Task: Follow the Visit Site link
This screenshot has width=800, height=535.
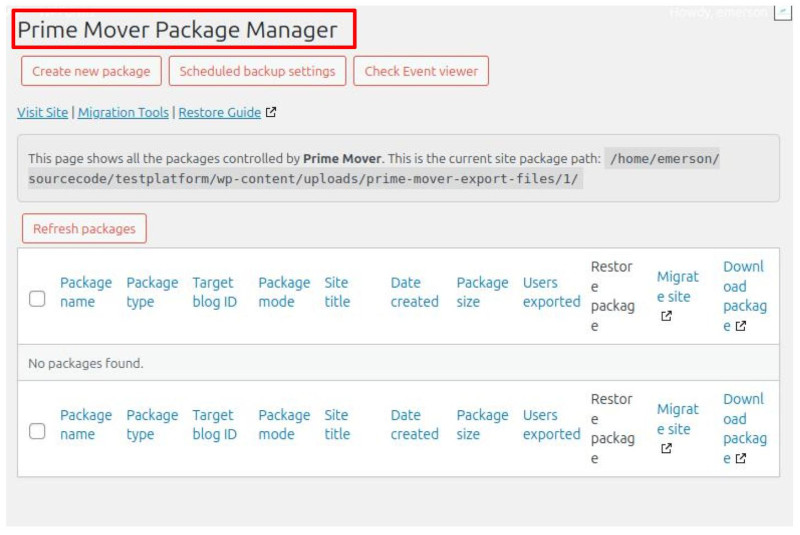Action: tap(42, 112)
